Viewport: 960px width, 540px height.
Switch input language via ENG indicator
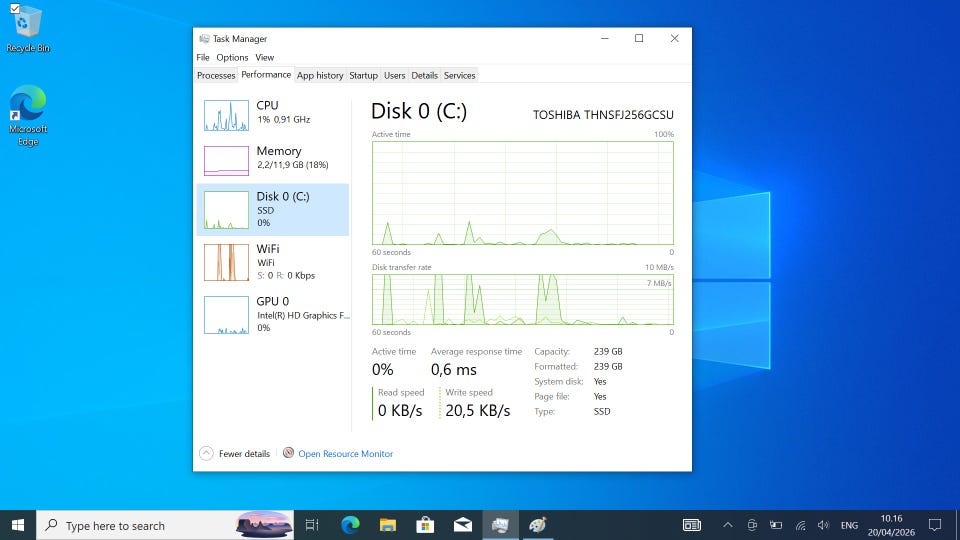pos(849,525)
